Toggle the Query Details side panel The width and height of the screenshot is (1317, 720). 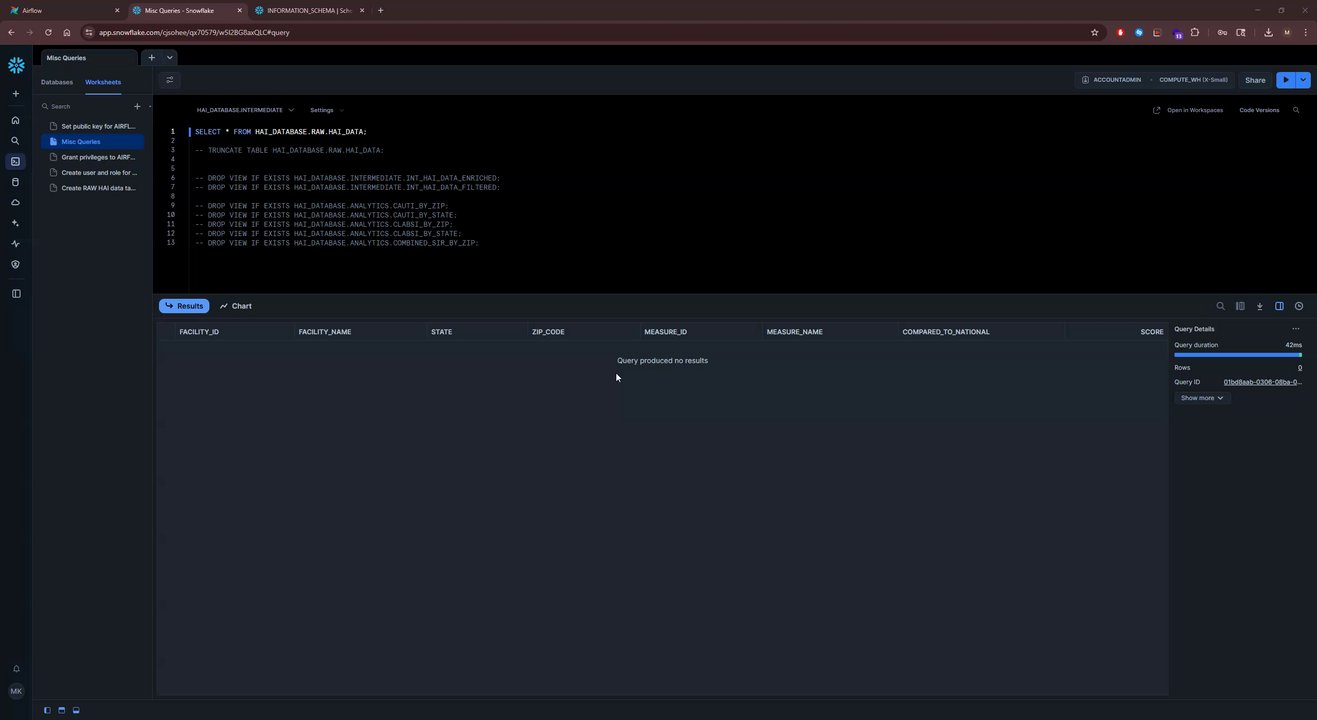(x=1279, y=306)
